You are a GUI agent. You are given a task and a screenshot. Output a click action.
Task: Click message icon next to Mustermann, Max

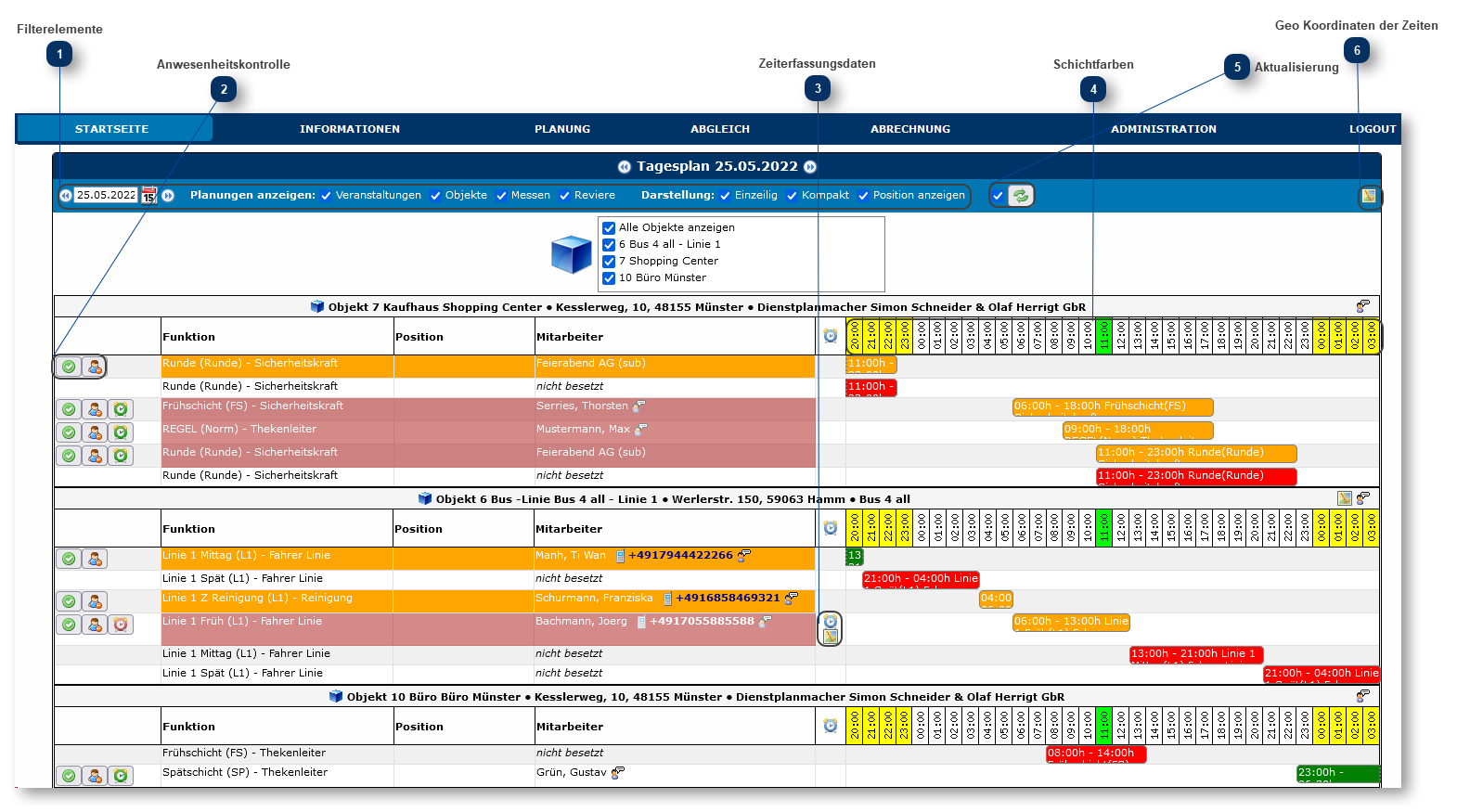641,430
